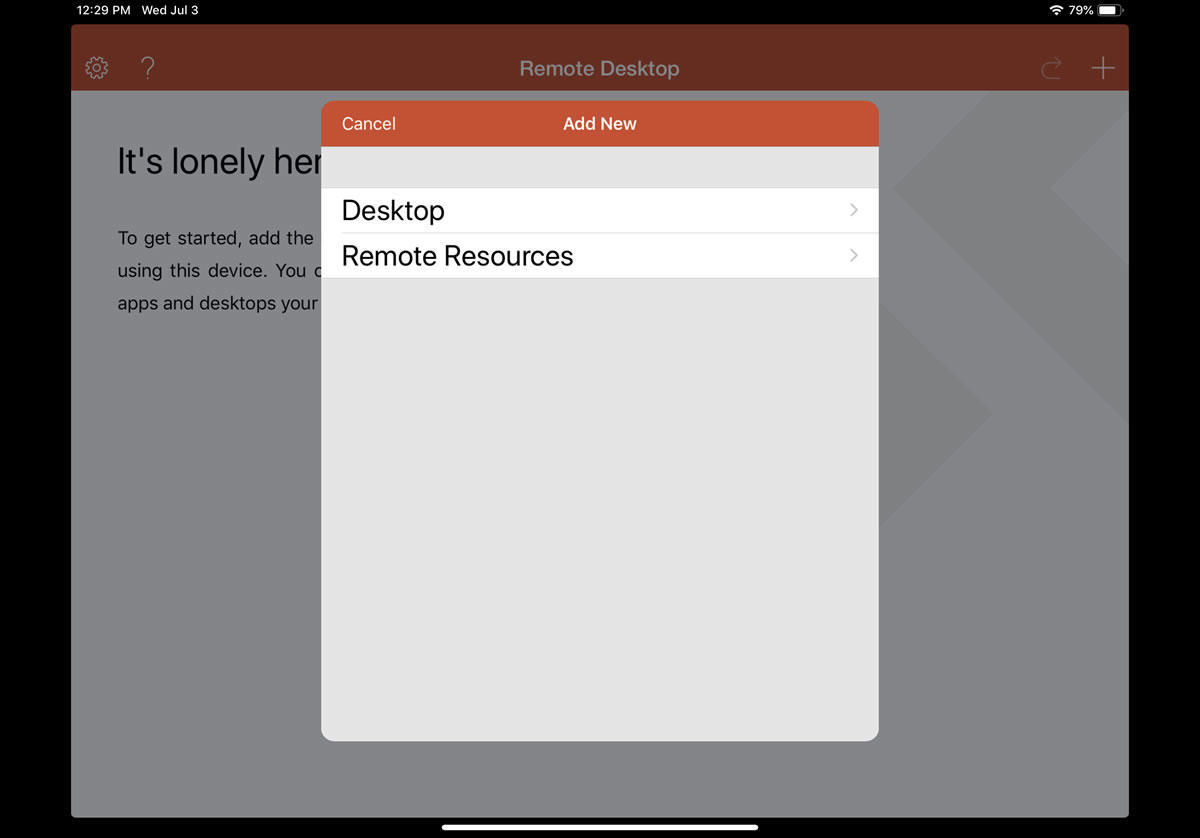Tap the plus icon to add a connection
Screen dimensions: 1200x838
(1102, 68)
